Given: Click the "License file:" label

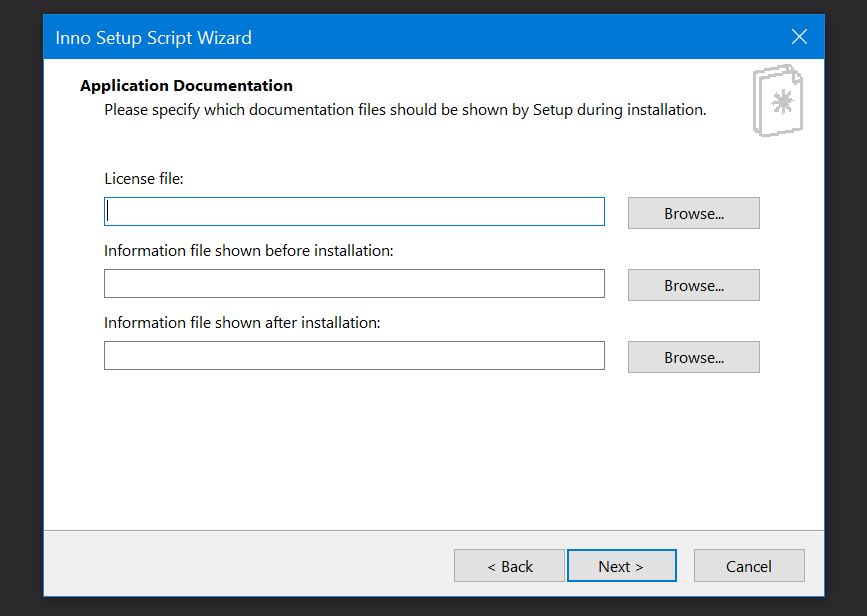Looking at the screenshot, I should click(144, 179).
